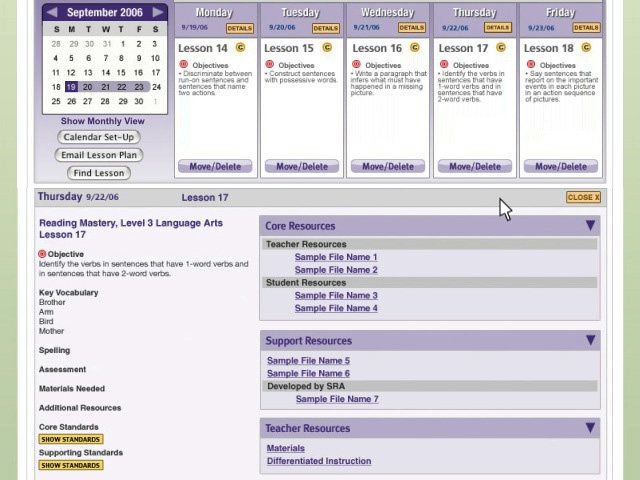The height and width of the screenshot is (480, 640).
Task: Collapse the Core Resources section
Action: click(590, 226)
